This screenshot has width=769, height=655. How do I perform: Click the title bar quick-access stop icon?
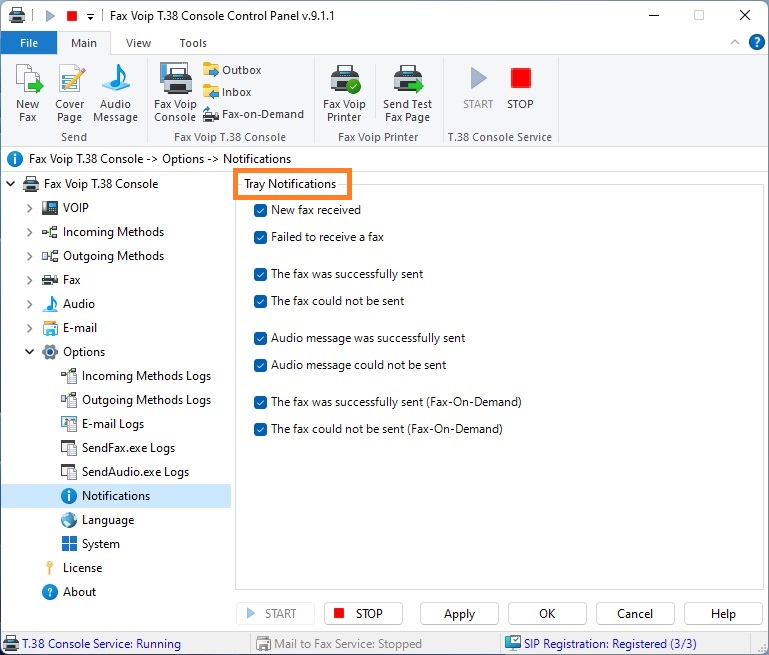click(72, 16)
